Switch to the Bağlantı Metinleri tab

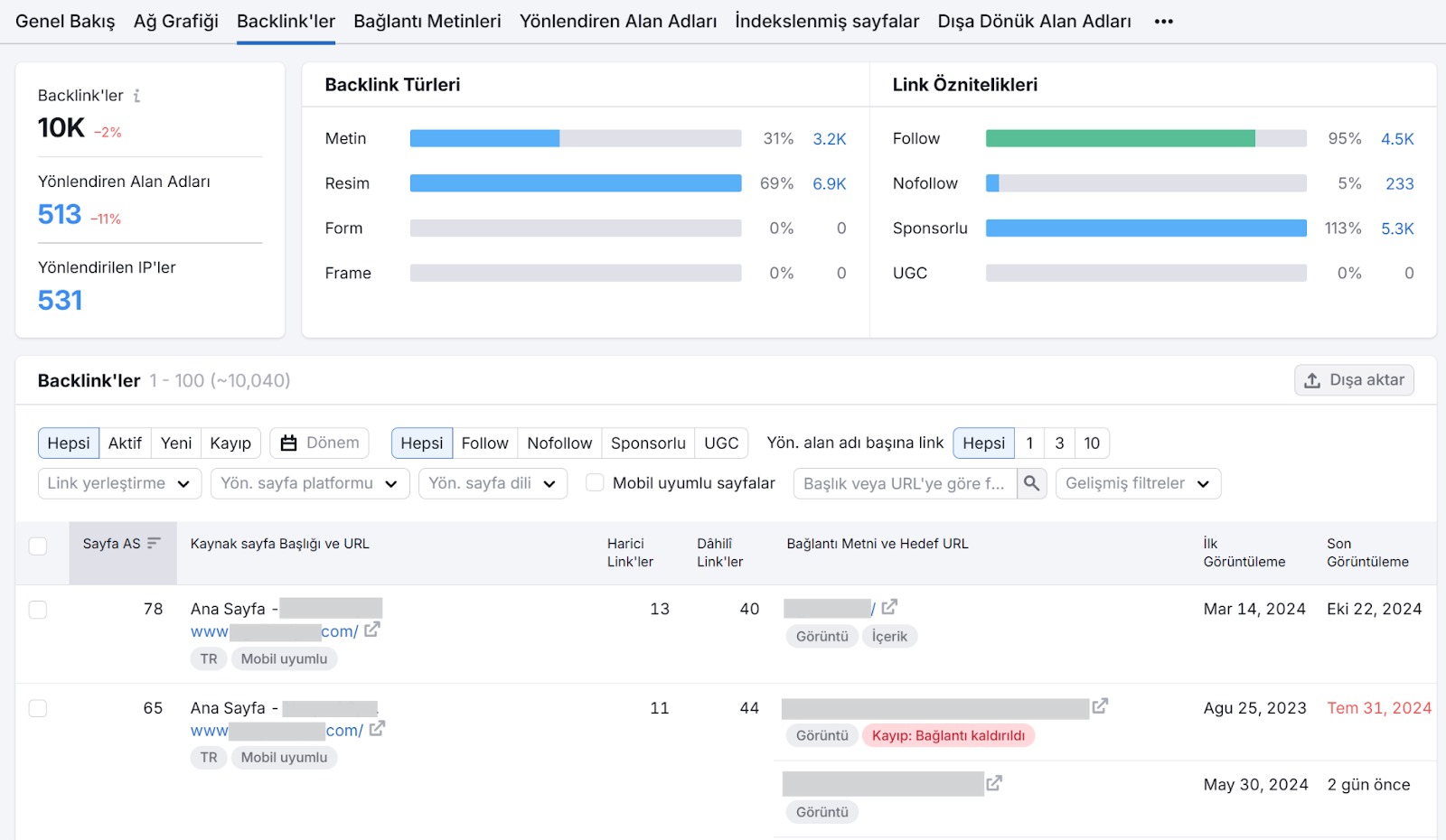click(x=427, y=22)
